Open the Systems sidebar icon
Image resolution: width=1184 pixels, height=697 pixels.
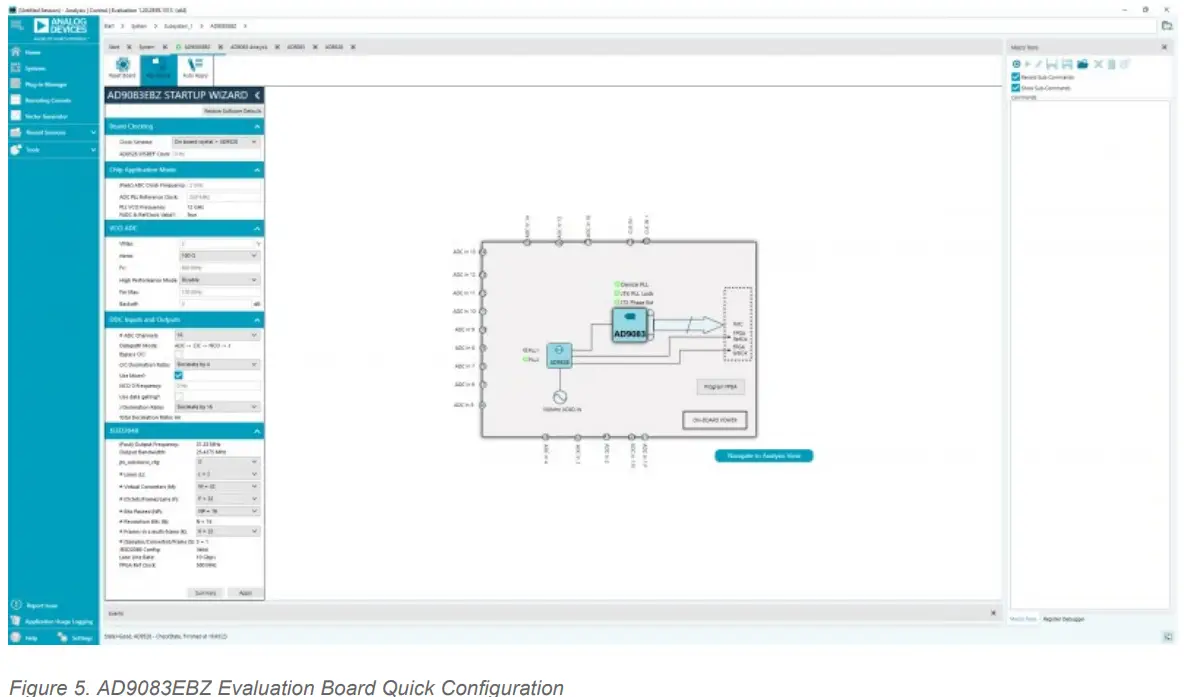tap(15, 68)
